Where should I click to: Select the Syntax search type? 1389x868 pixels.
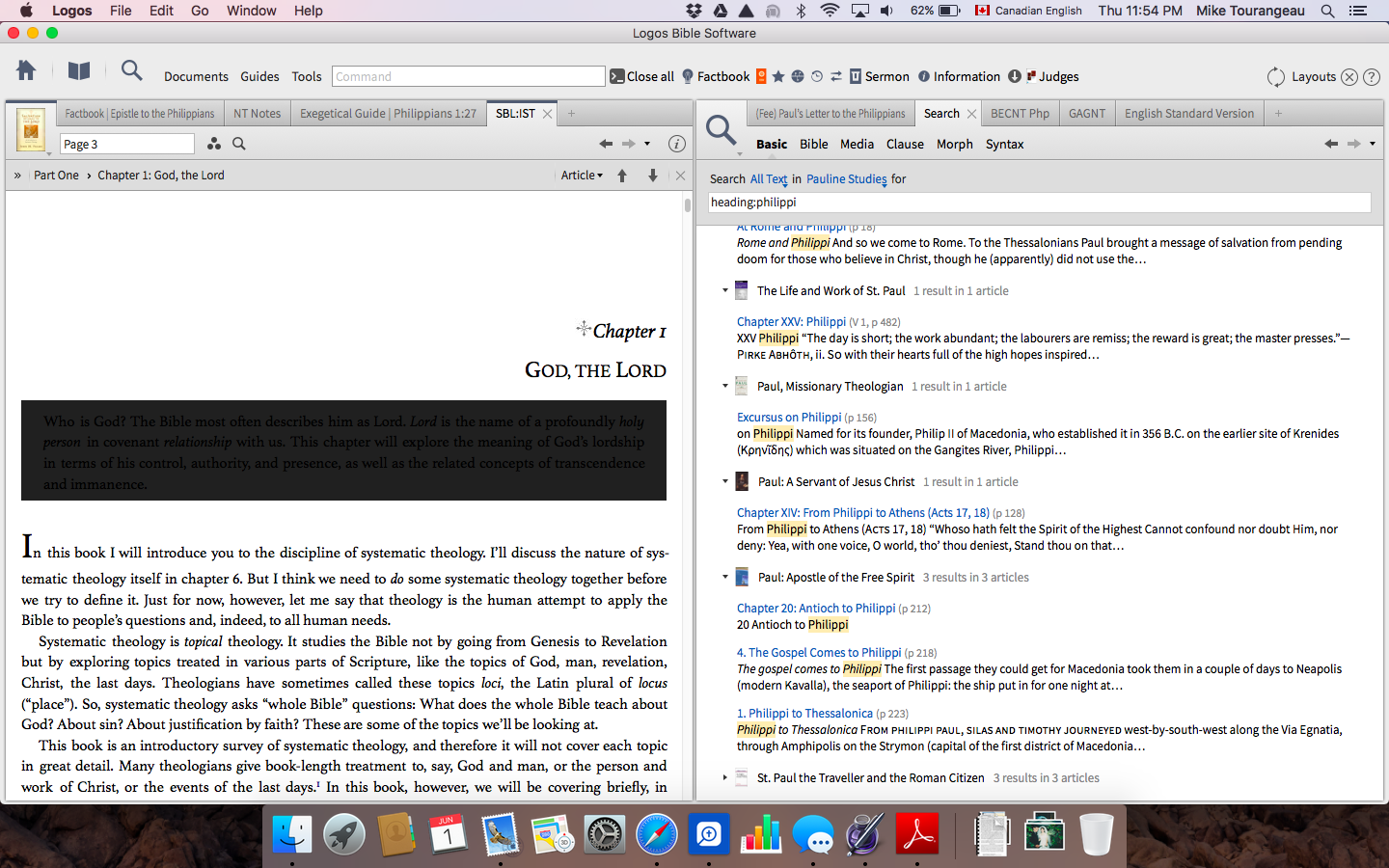click(x=1004, y=144)
